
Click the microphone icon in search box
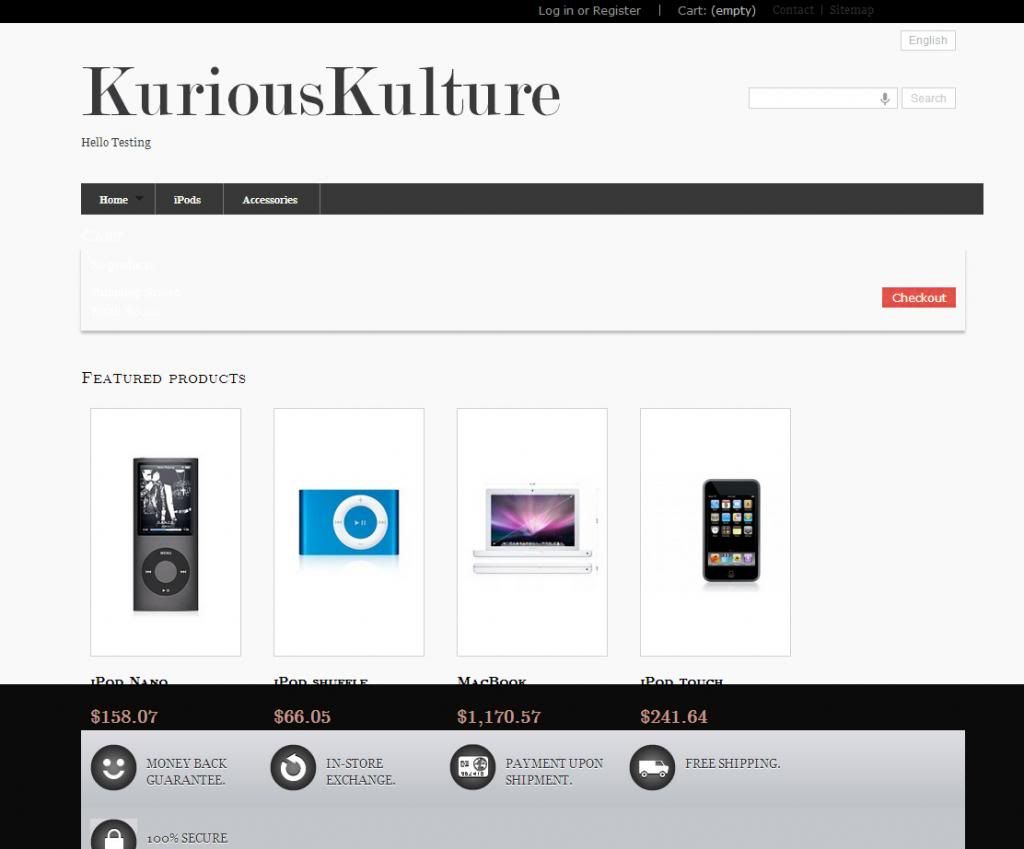(x=885, y=99)
